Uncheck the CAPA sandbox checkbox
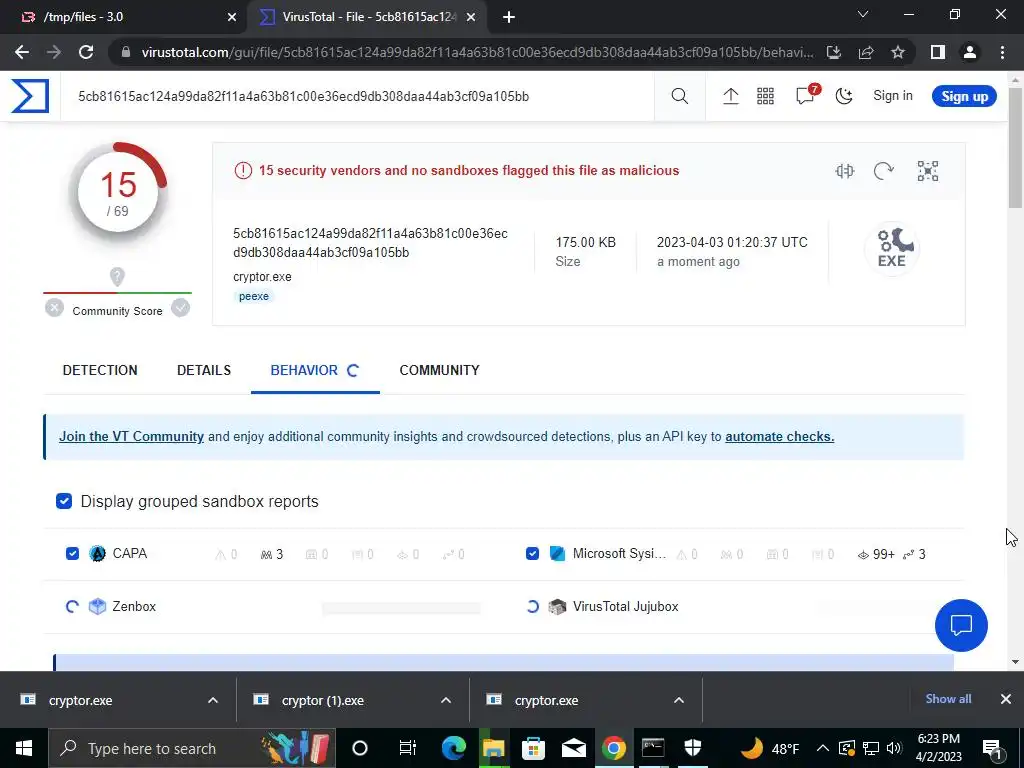This screenshot has width=1024, height=768. pos(72,554)
